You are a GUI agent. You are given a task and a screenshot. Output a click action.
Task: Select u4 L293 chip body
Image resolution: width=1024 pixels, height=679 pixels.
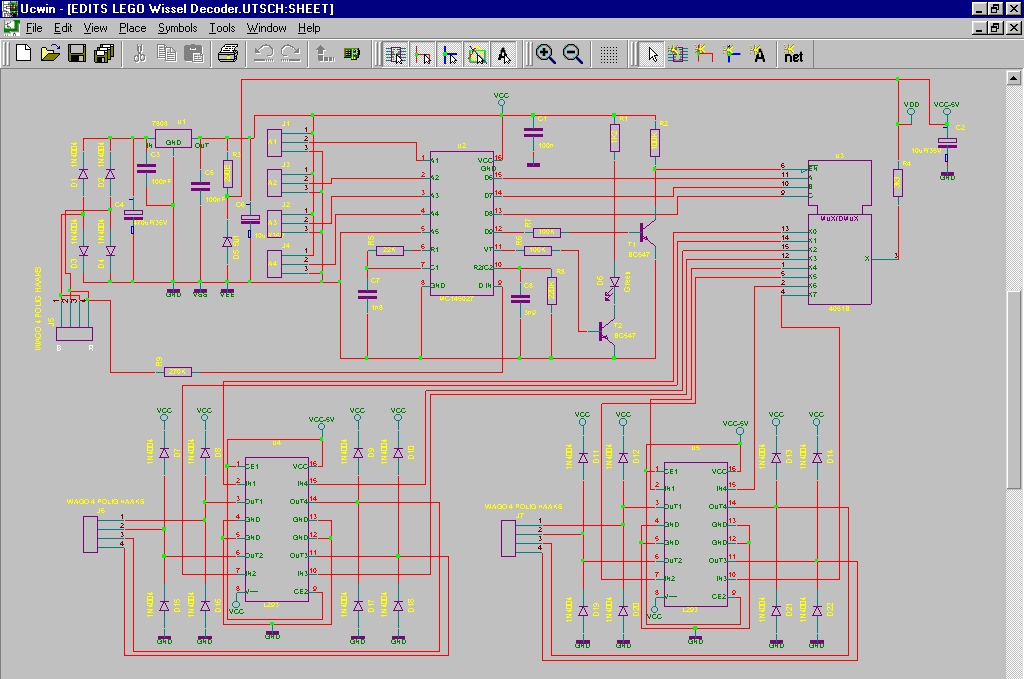(277, 529)
